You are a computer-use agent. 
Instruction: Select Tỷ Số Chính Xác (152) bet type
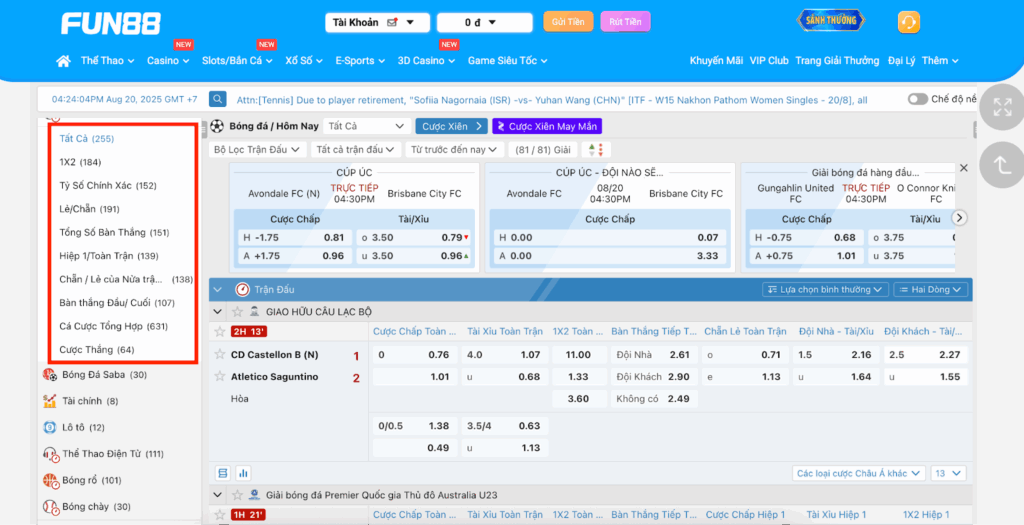tap(108, 185)
